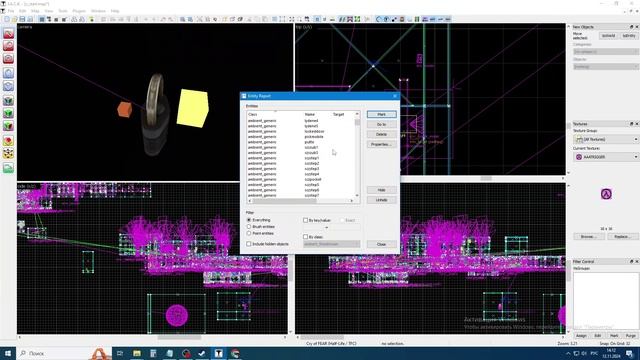Select the Everything filter radio

click(x=249, y=220)
